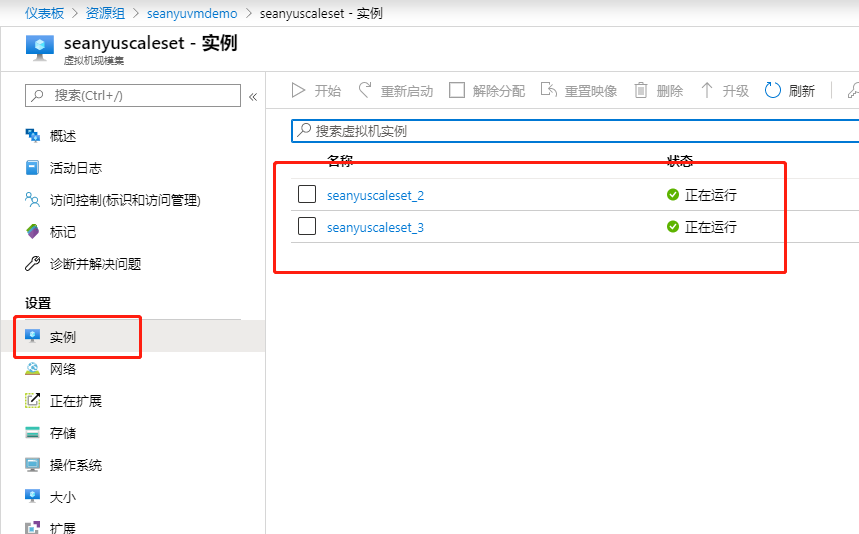Viewport: 859px width, 534px height.
Task: Open 概述 overview in the sidebar
Action: pos(62,136)
